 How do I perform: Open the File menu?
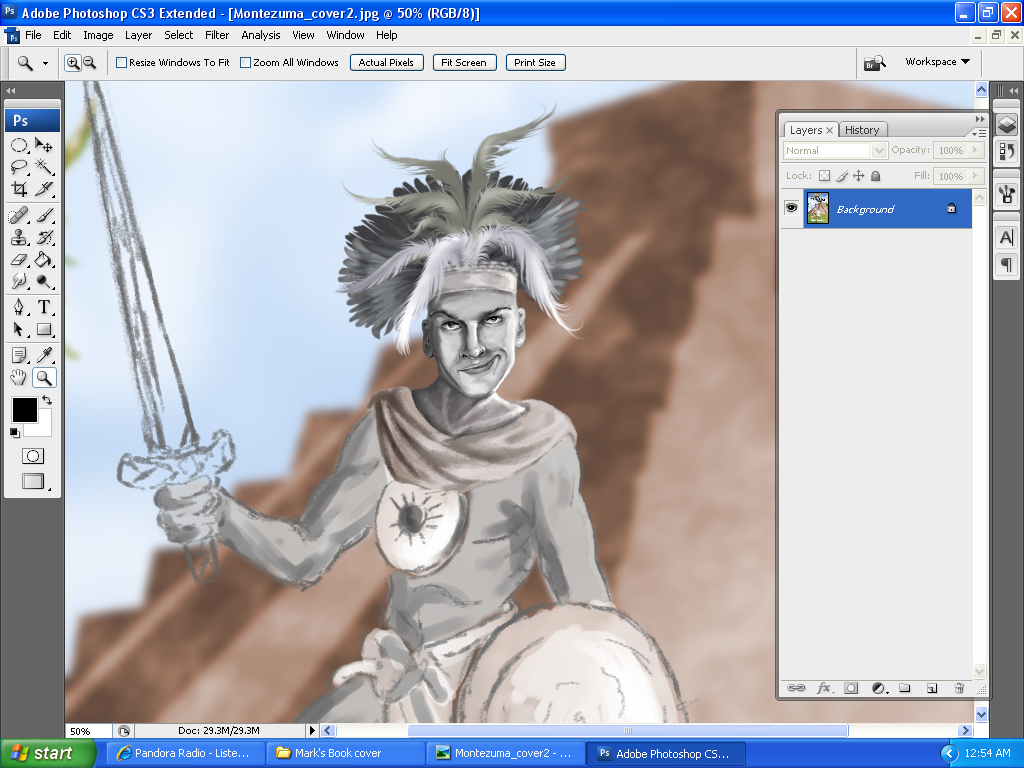pyautogui.click(x=33, y=35)
